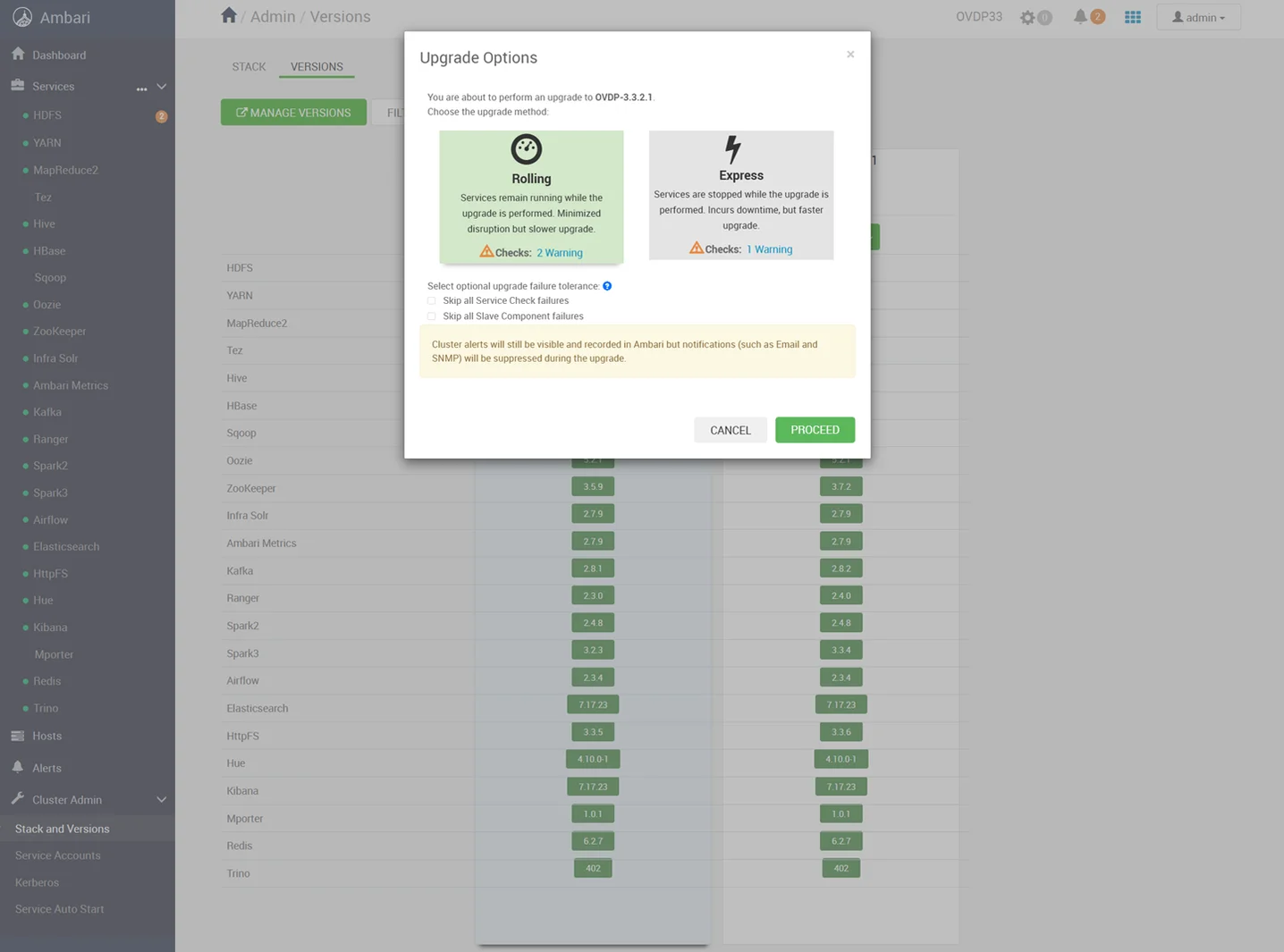Open the Ranger service in sidebar
1284x952 pixels.
click(x=51, y=439)
